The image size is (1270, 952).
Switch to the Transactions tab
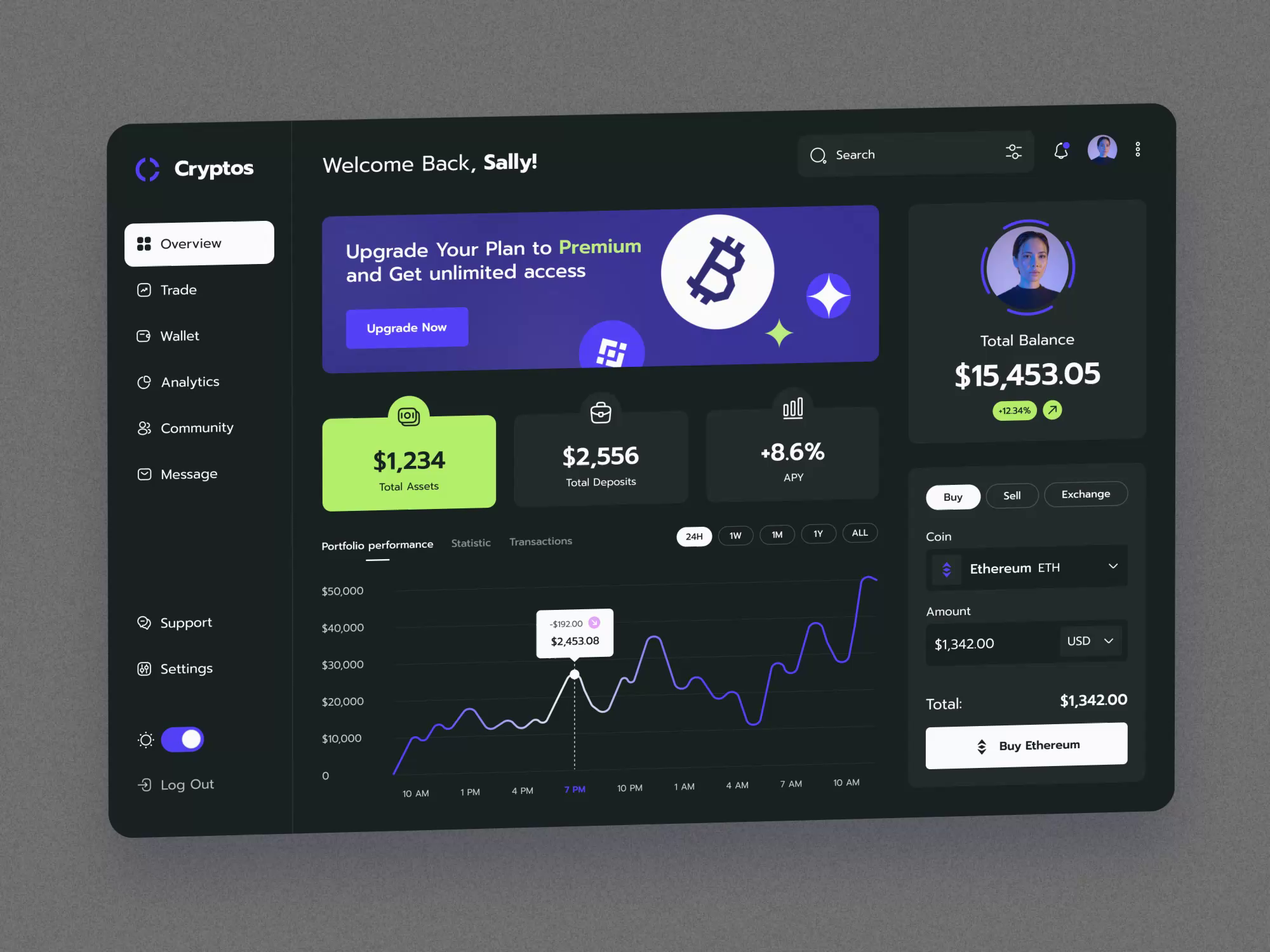click(x=540, y=541)
